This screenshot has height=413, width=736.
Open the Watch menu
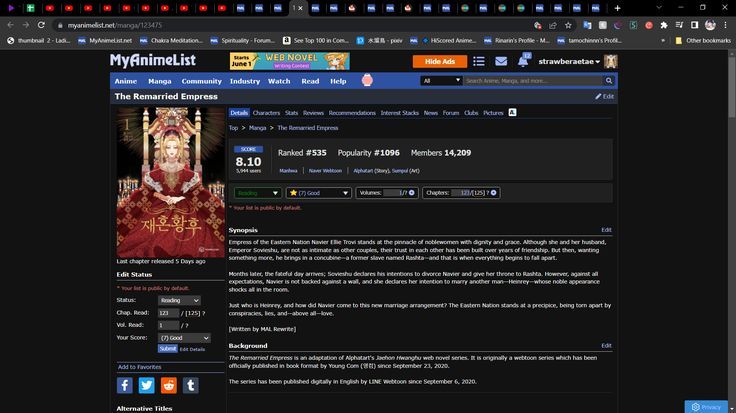pos(279,81)
